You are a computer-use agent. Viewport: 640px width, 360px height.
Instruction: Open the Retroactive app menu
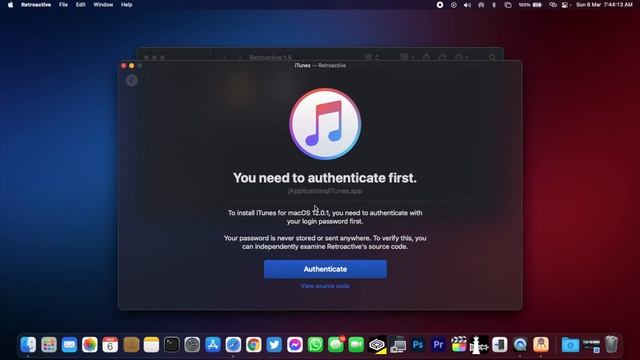pyautogui.click(x=36, y=5)
